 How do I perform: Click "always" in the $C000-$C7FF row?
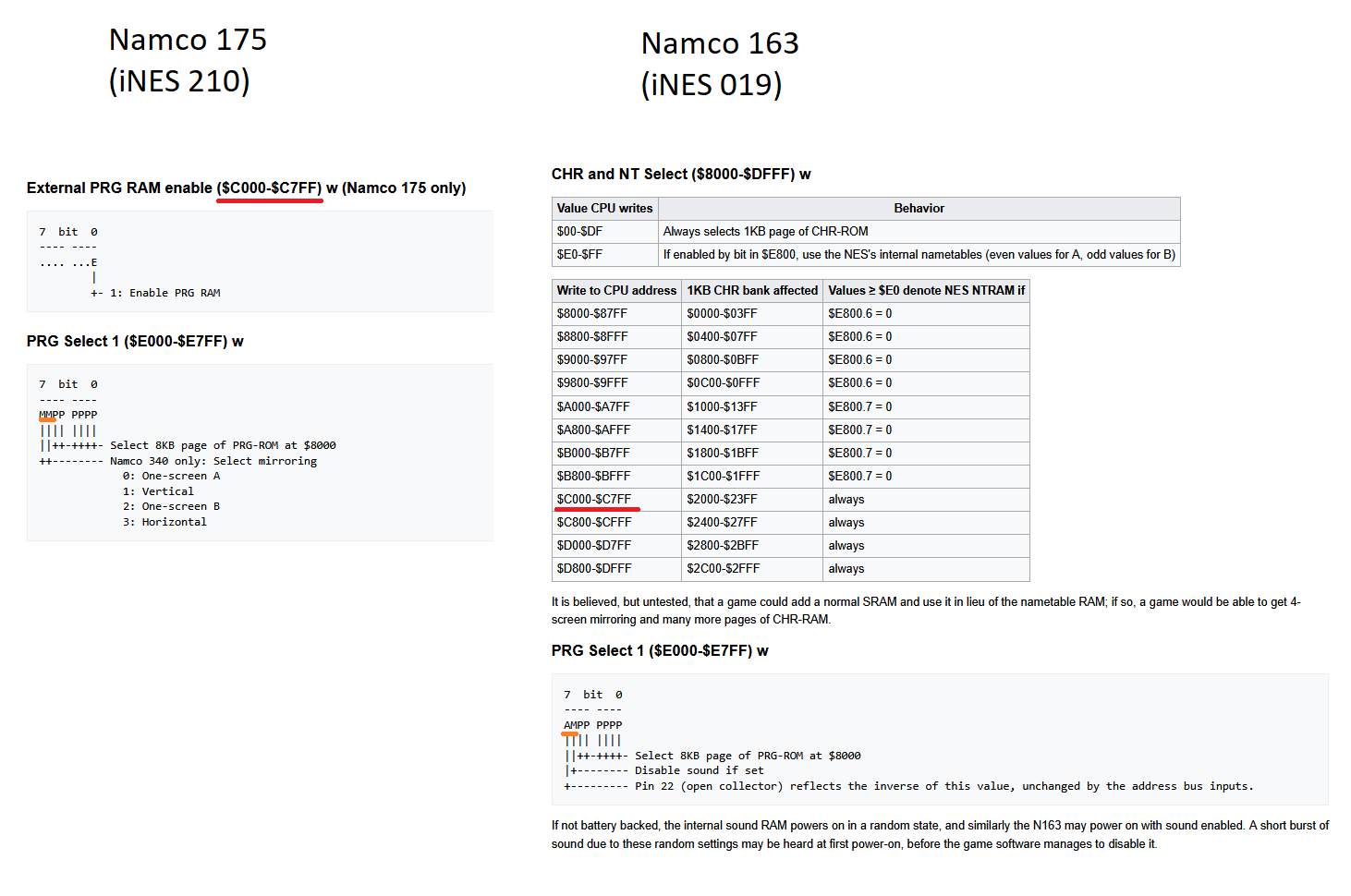(926, 499)
